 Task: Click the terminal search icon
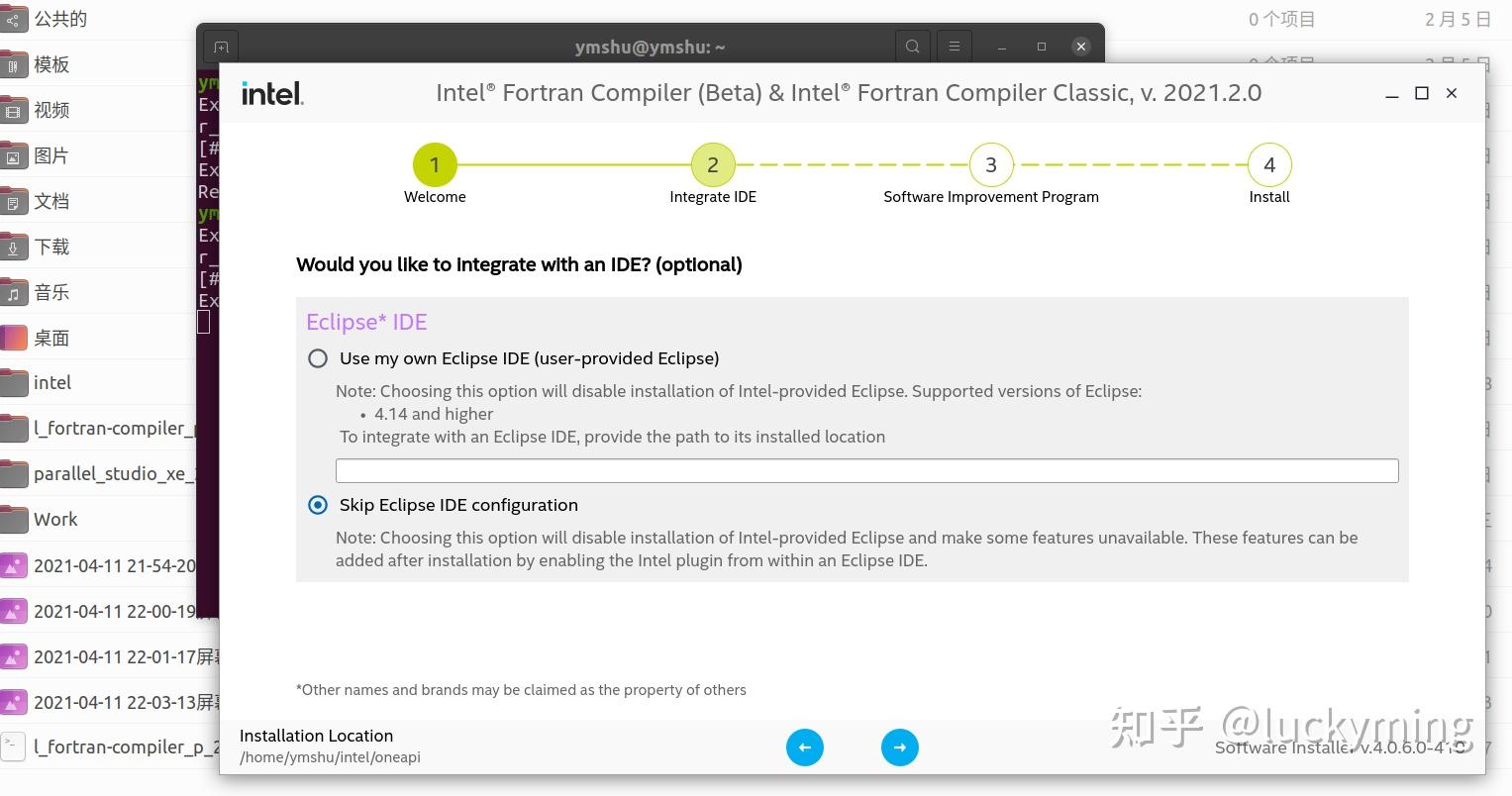(912, 47)
